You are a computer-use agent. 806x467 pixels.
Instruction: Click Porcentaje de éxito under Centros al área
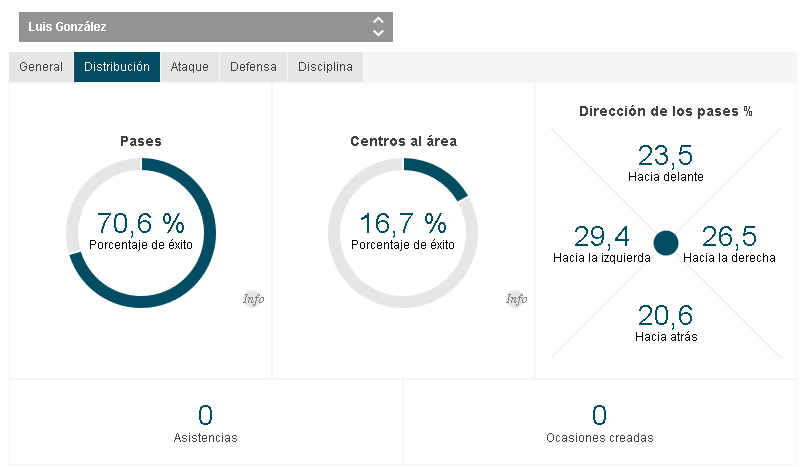(403, 245)
